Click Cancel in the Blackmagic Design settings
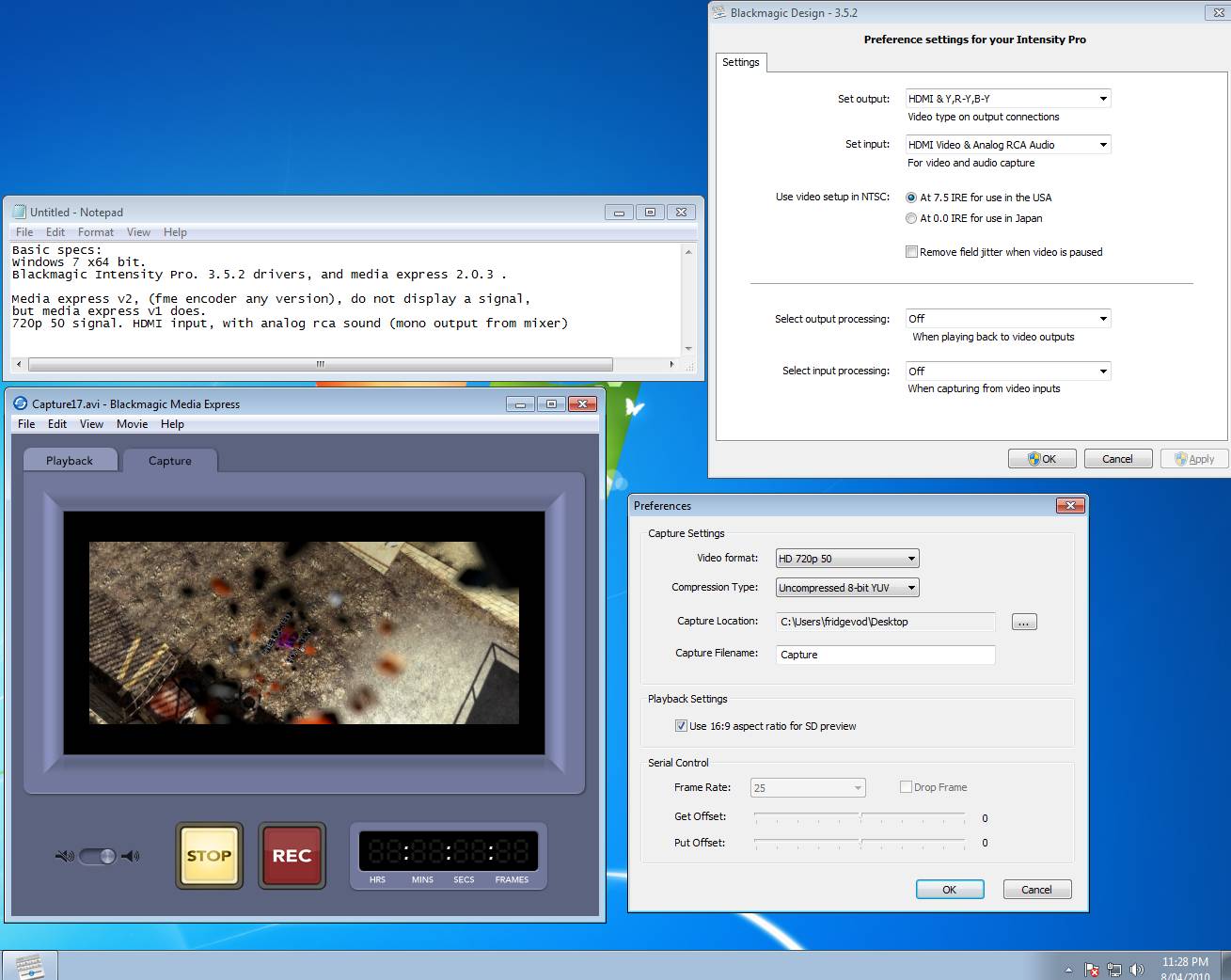 click(x=1117, y=459)
